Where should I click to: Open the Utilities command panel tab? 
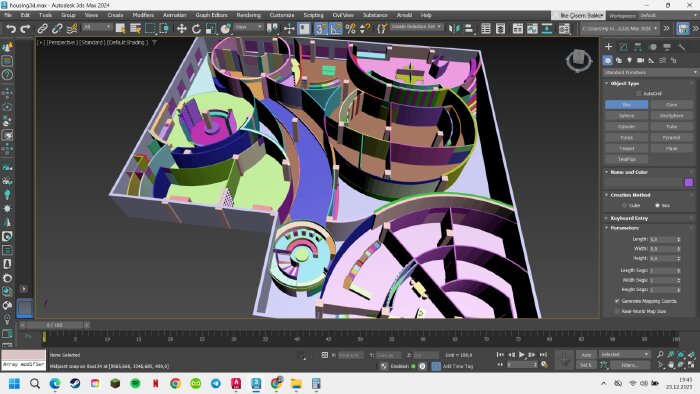click(681, 47)
